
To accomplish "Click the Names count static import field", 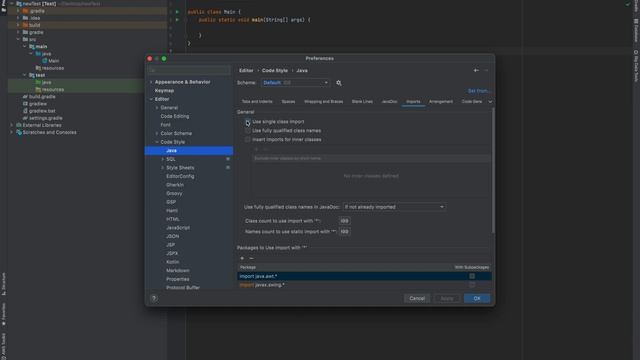I will [x=344, y=231].
